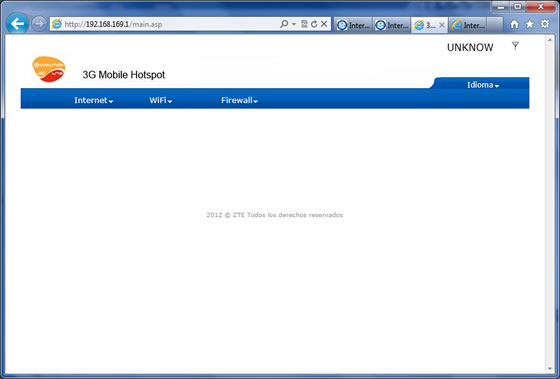Expand the WiFi menu
This screenshot has width=560, height=379.
161,100
